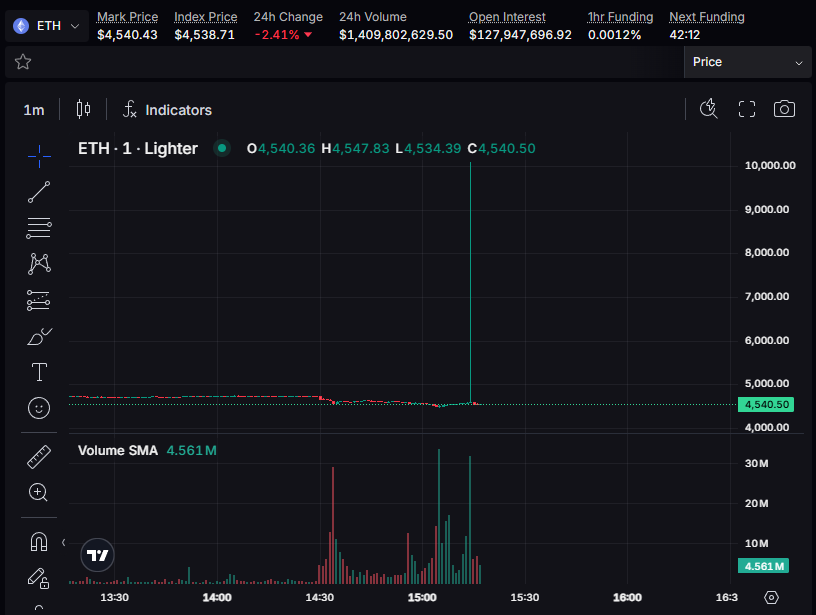Image resolution: width=816 pixels, height=615 pixels.
Task: Click the Open Interest value $127,947,696.92
Action: click(x=520, y=35)
